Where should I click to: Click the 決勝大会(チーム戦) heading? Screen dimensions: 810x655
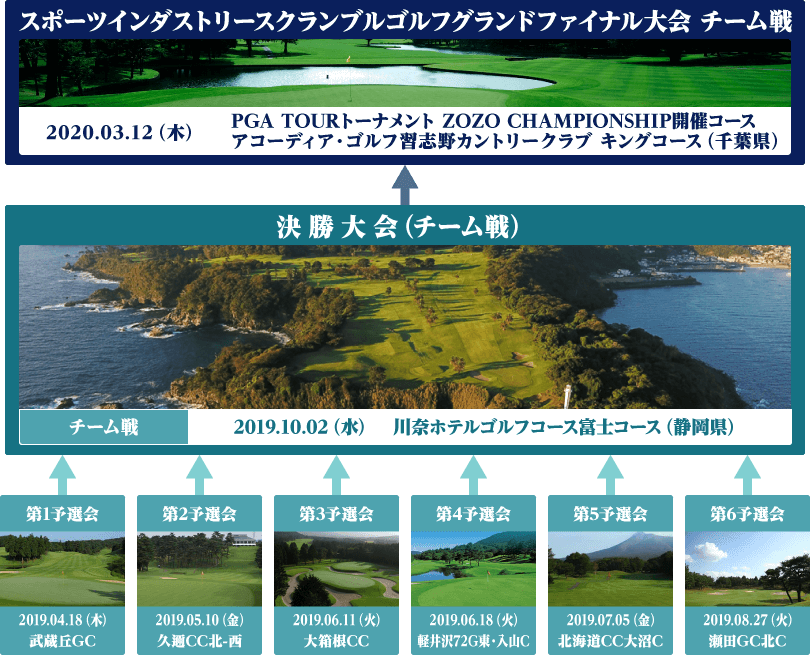pyautogui.click(x=397, y=226)
